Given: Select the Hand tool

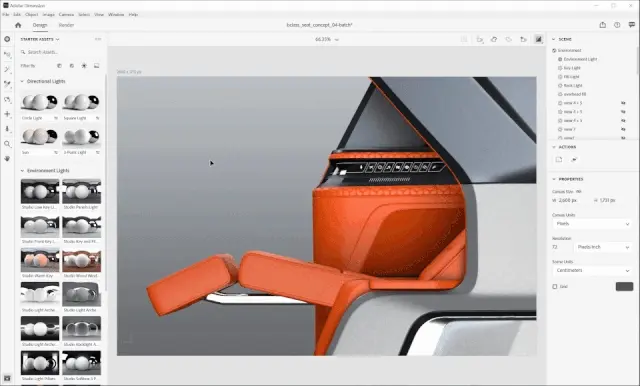Looking at the screenshot, I should click(7, 158).
